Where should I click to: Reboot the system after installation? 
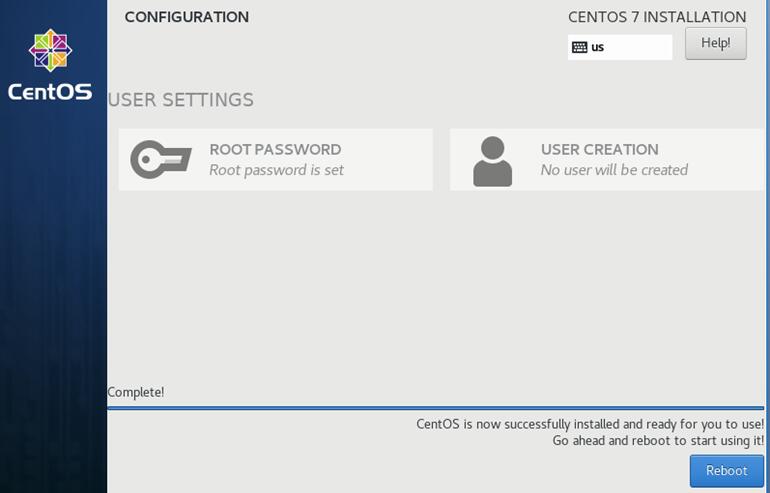point(727,470)
